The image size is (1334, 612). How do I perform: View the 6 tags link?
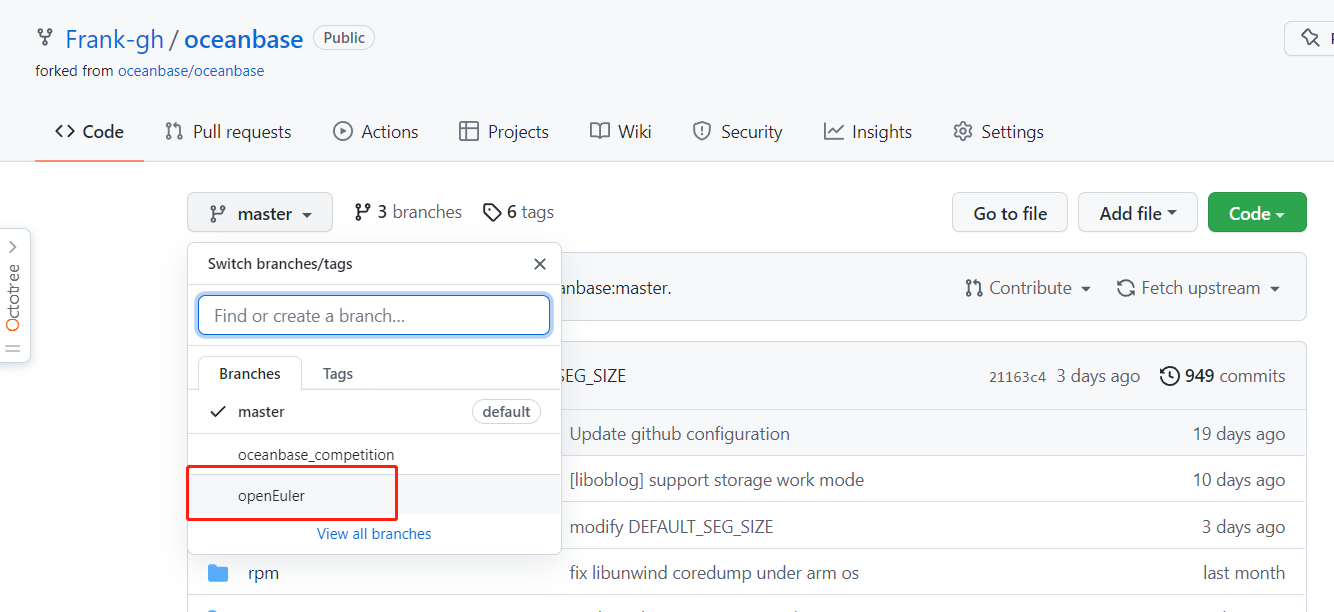pos(518,212)
